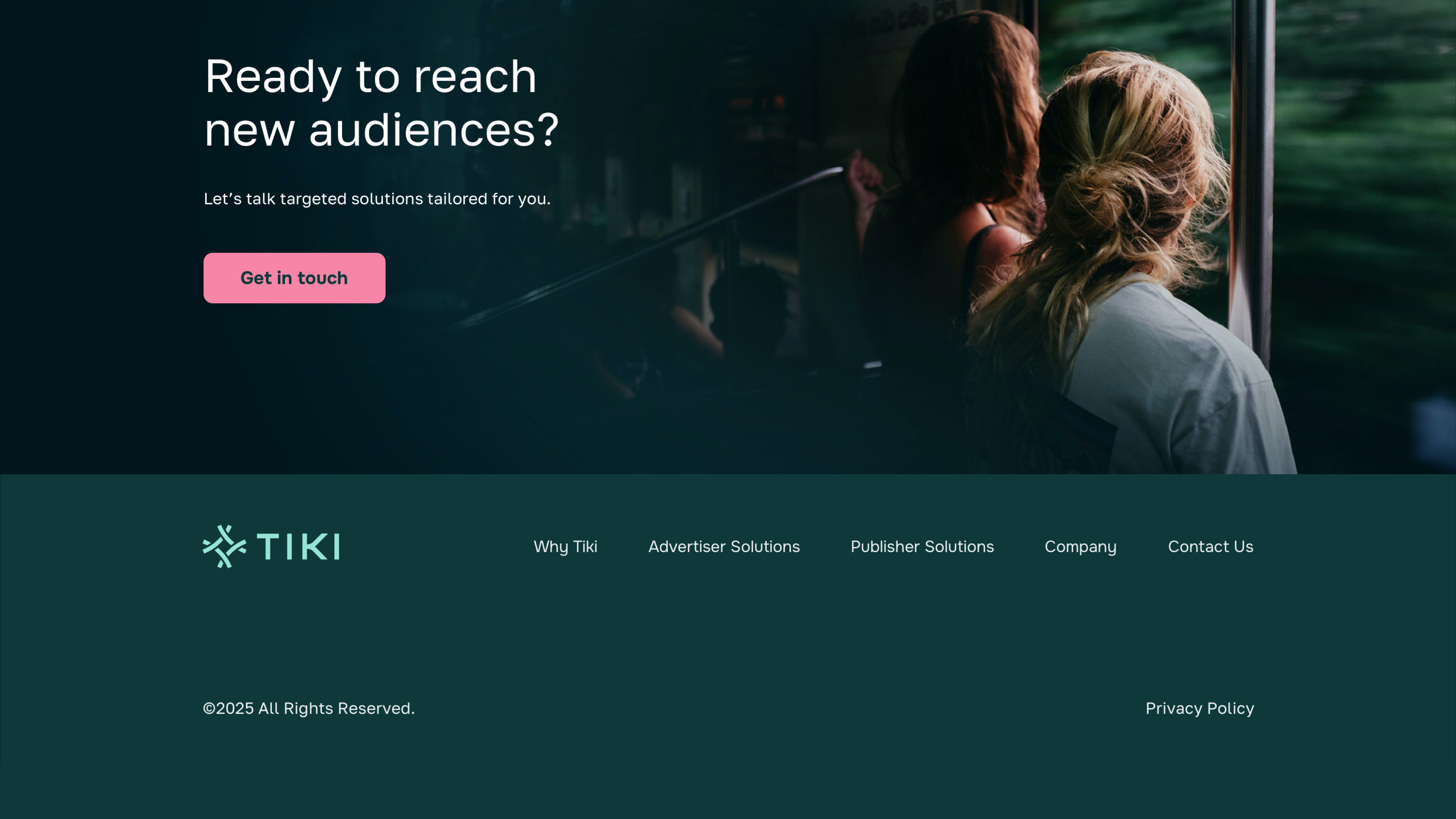Open the Company footer link

pos(1081,546)
